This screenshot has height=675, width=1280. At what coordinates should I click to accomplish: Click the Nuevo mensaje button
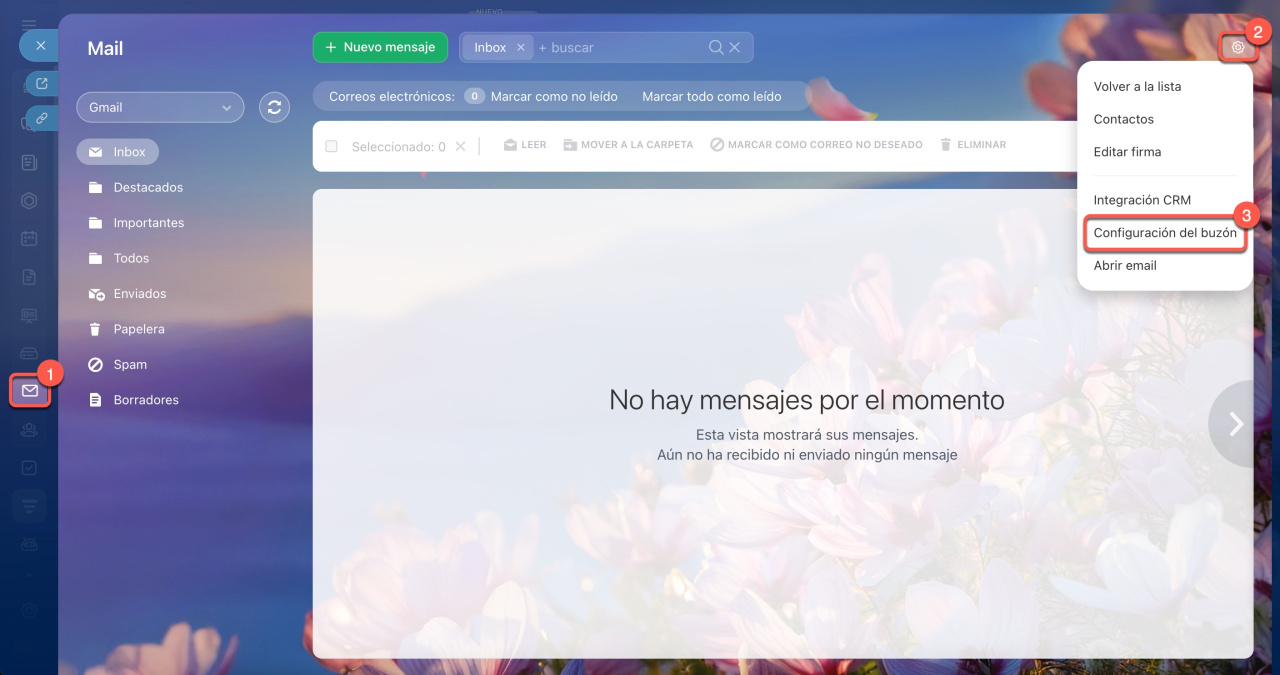coord(380,47)
